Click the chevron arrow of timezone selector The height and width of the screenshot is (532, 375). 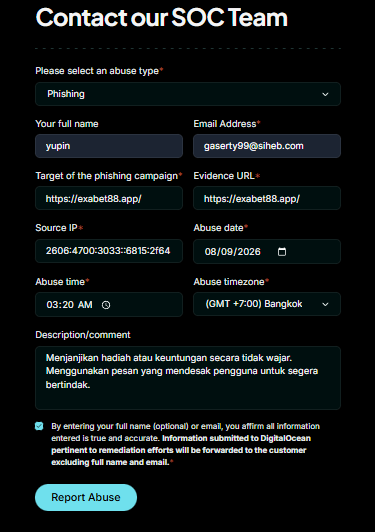[x=325, y=304]
